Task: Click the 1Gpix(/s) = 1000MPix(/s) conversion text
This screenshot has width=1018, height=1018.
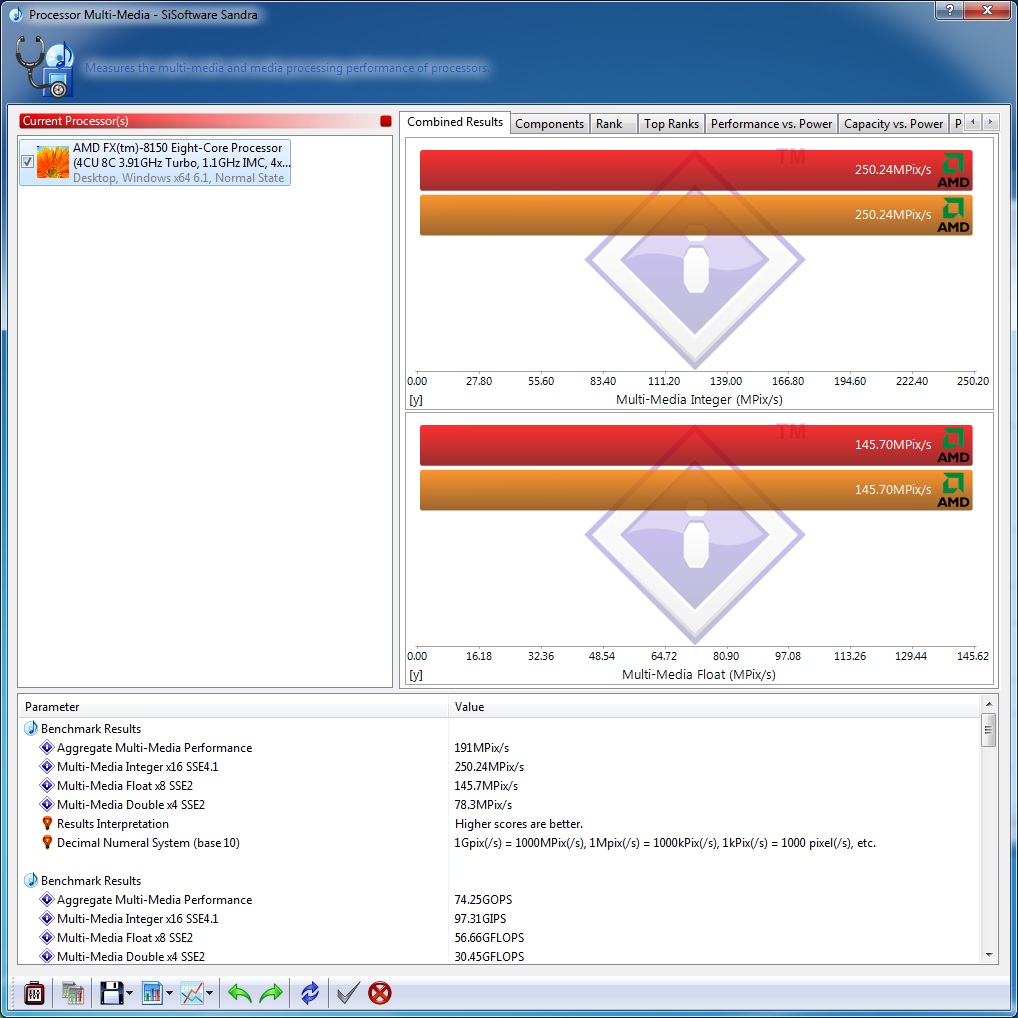Action: coord(665,843)
